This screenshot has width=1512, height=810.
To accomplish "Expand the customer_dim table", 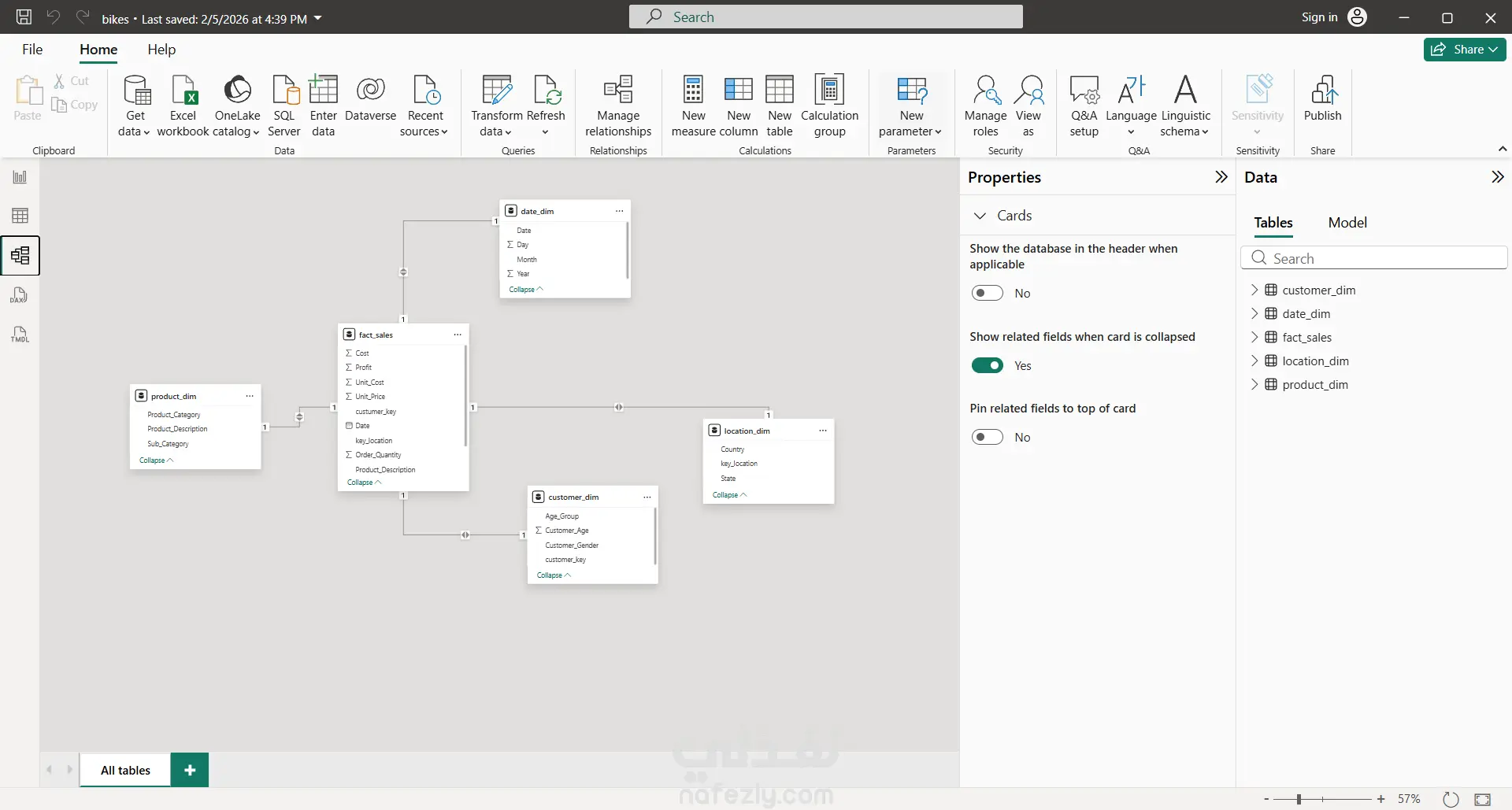I will [1254, 290].
